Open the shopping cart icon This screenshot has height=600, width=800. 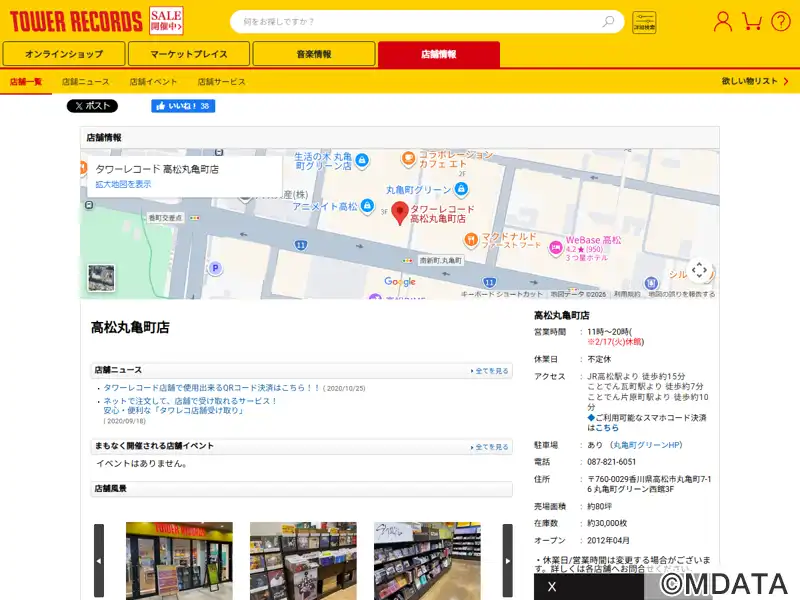click(752, 21)
